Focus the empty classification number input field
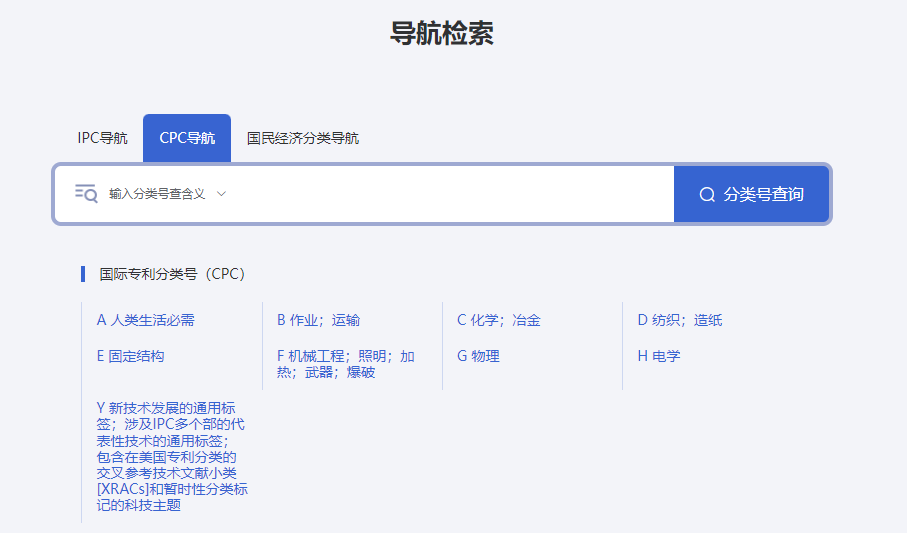This screenshot has width=907, height=533. coord(450,194)
